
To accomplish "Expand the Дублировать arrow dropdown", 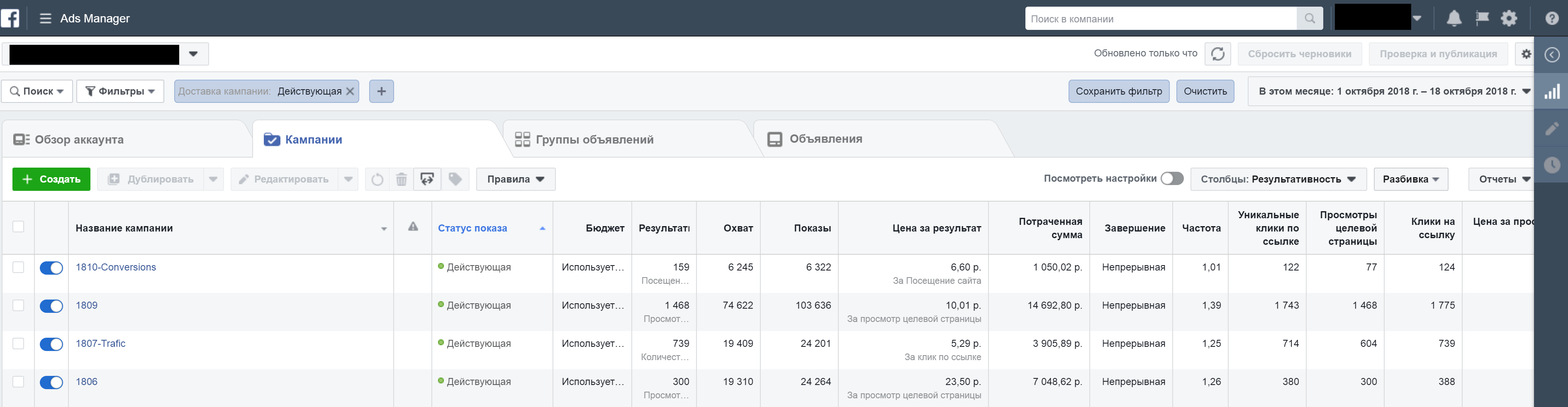I will coord(213,180).
